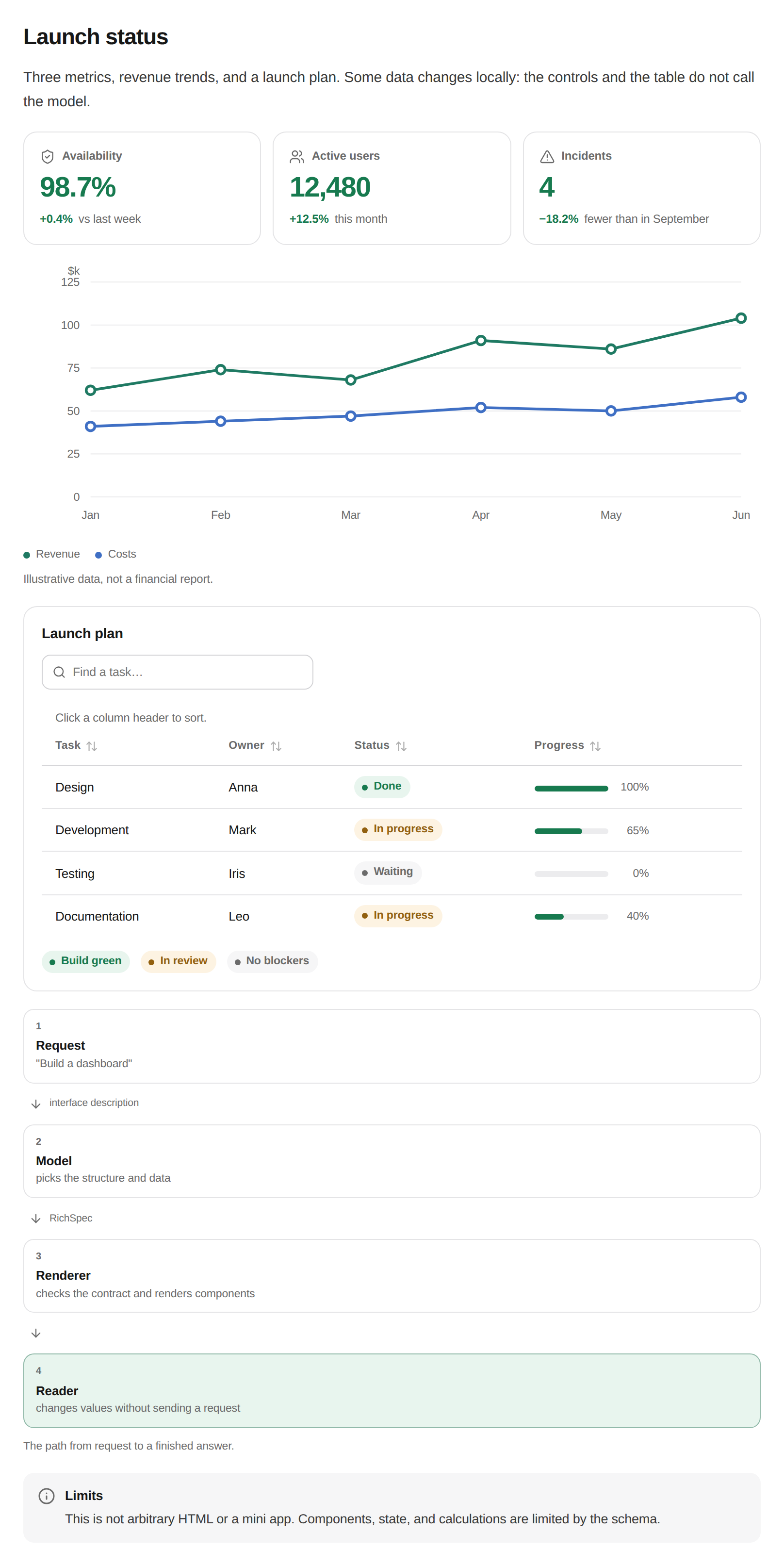The image size is (784, 1566).
Task: Click owner name Leo
Action: click(x=239, y=916)
